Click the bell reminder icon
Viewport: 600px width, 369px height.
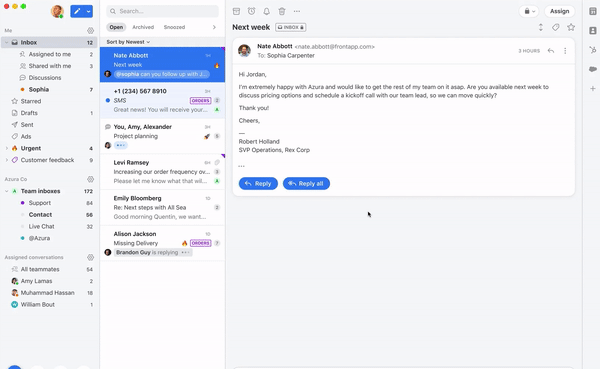pos(267,11)
